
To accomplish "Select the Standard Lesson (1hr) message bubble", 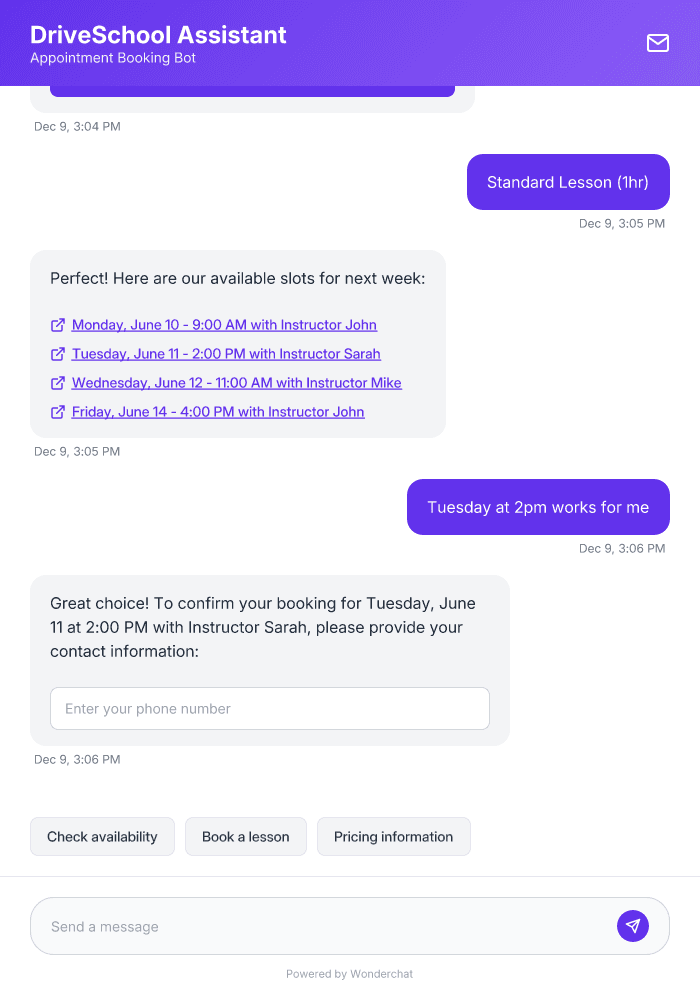I will (567, 181).
